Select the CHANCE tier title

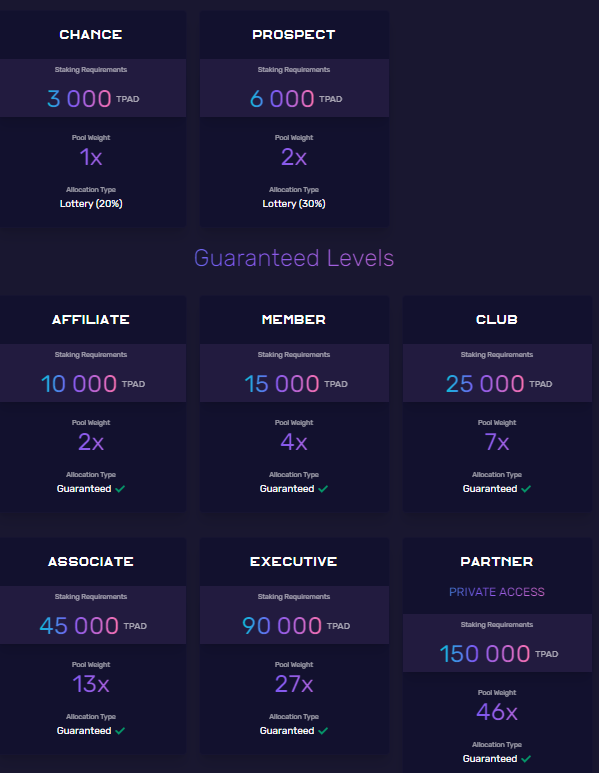tap(91, 35)
